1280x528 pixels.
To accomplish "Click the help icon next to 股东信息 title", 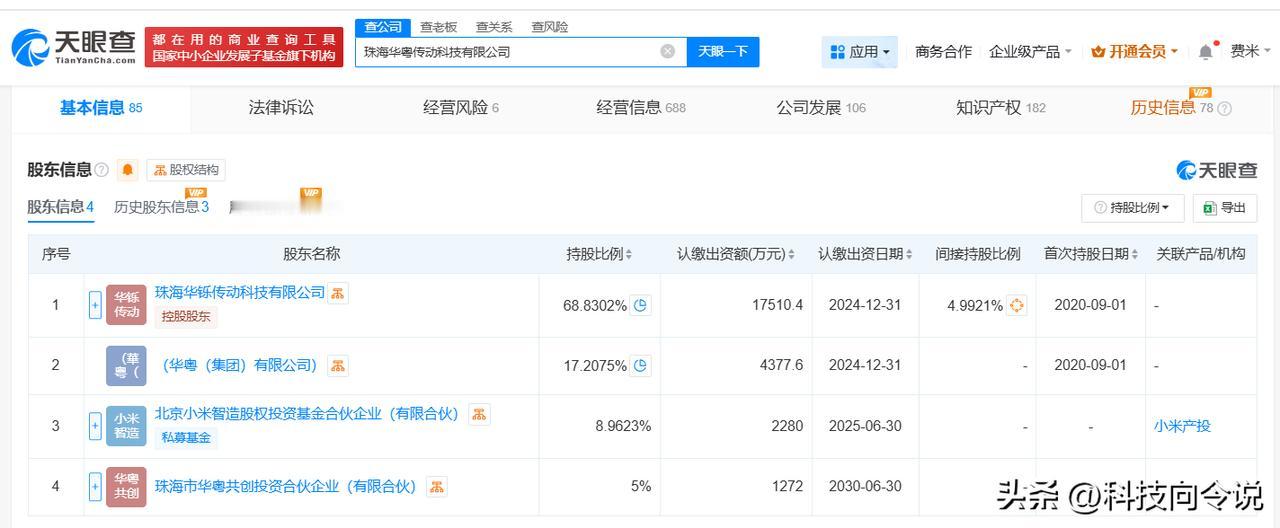I will 102,170.
